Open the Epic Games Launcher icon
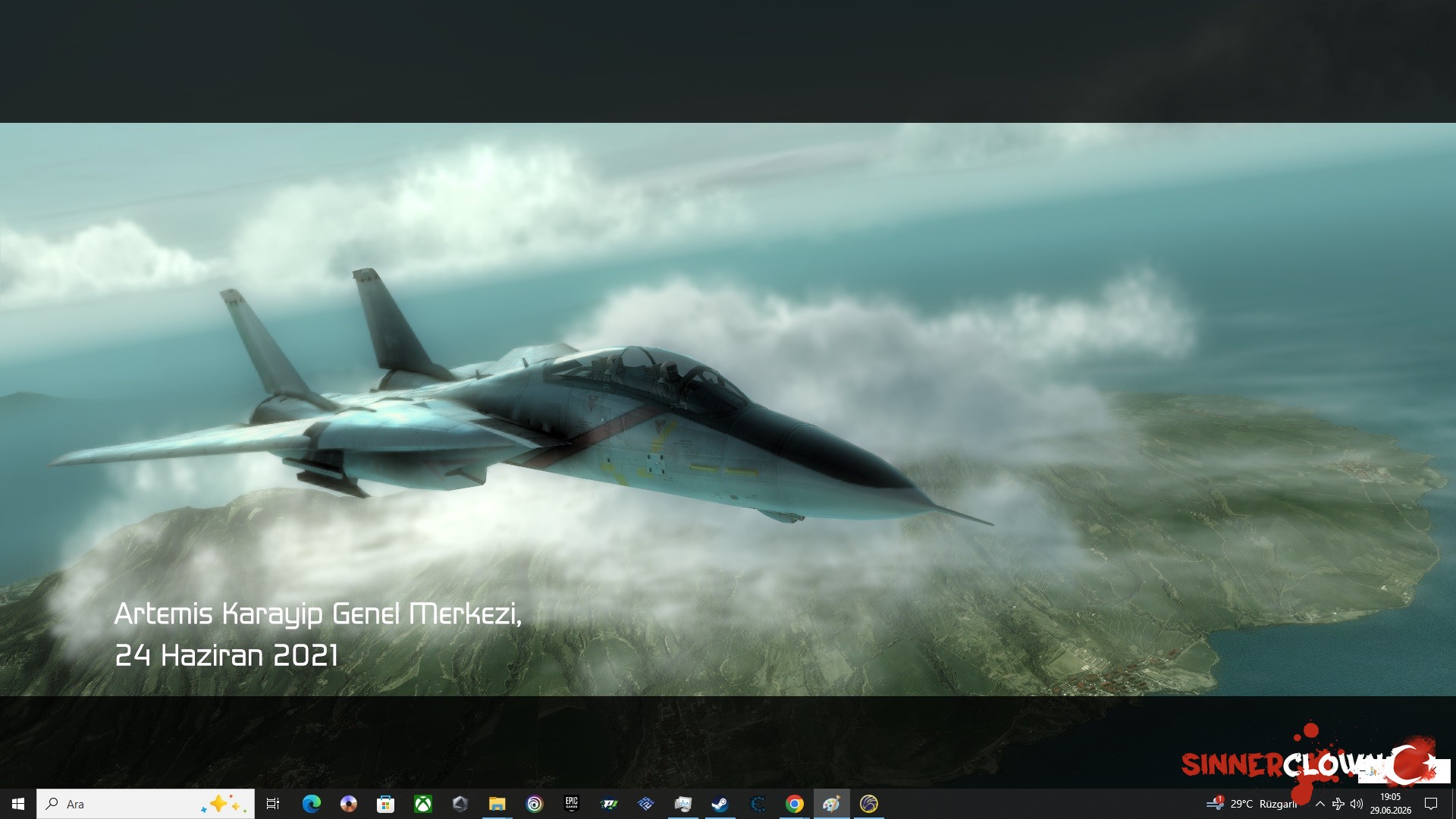1456x819 pixels. (572, 804)
